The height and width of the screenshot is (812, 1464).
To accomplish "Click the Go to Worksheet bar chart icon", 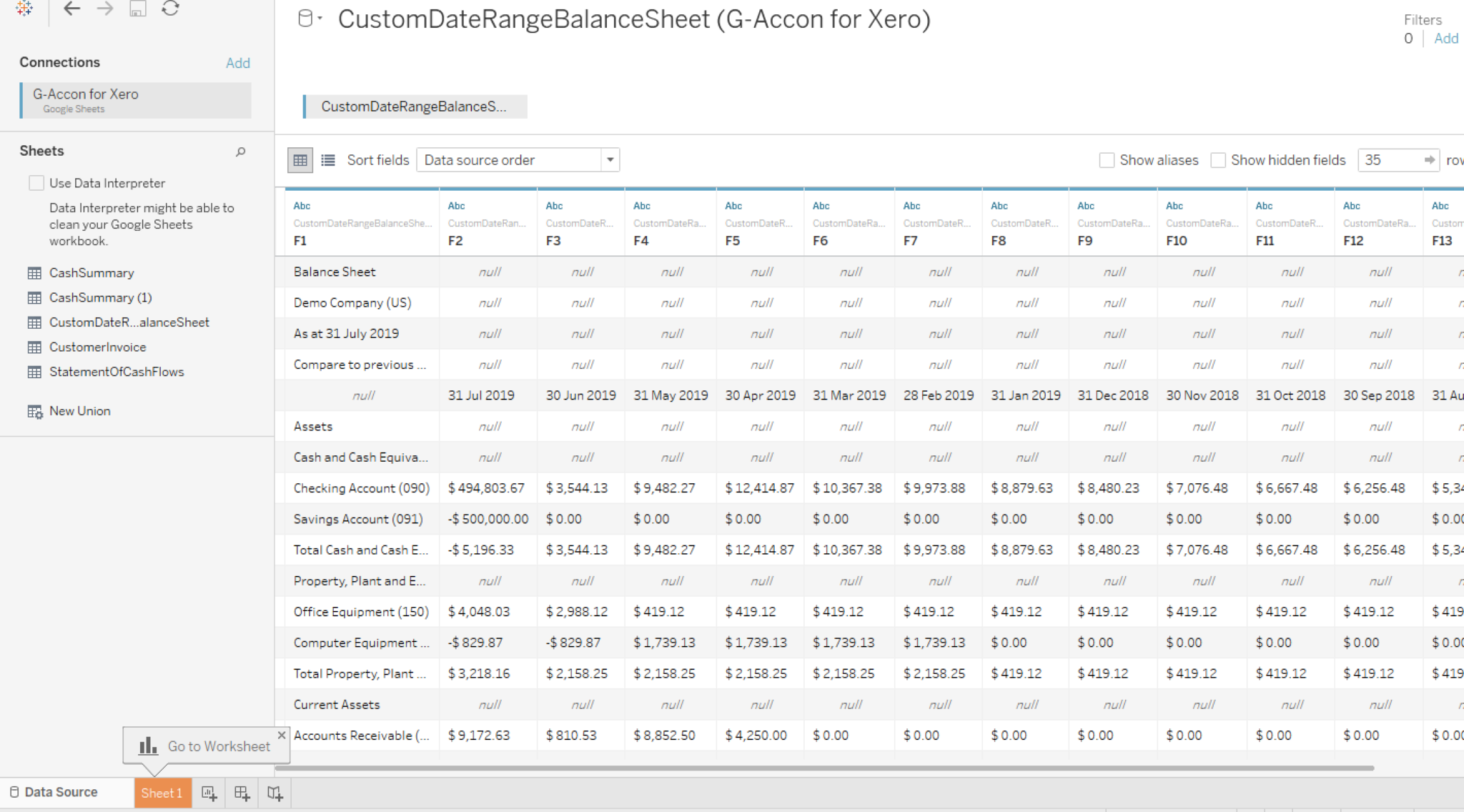I will click(148, 746).
